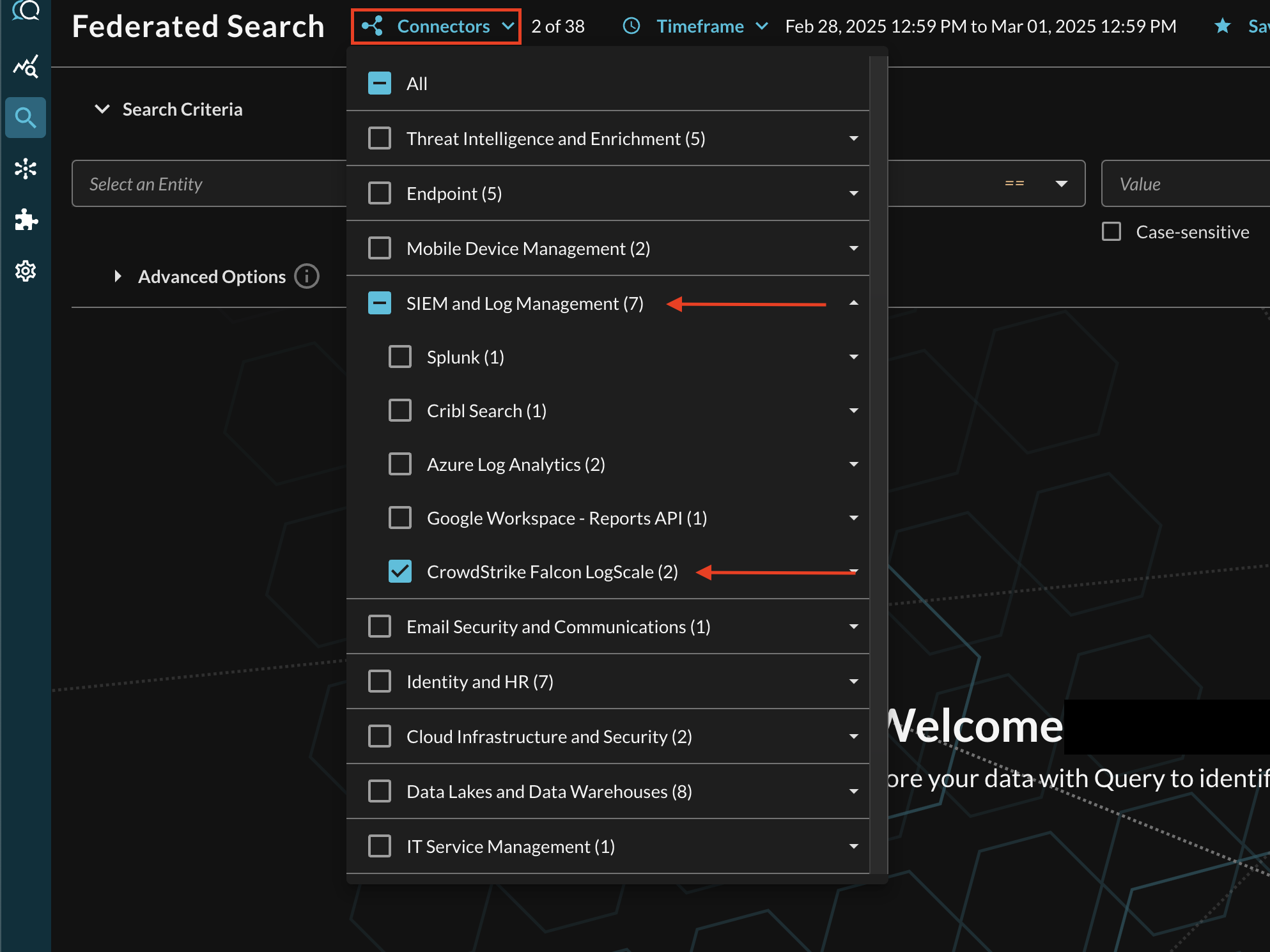This screenshot has width=1270, height=952.
Task: Open the hub connections sidebar icon
Action: click(26, 169)
